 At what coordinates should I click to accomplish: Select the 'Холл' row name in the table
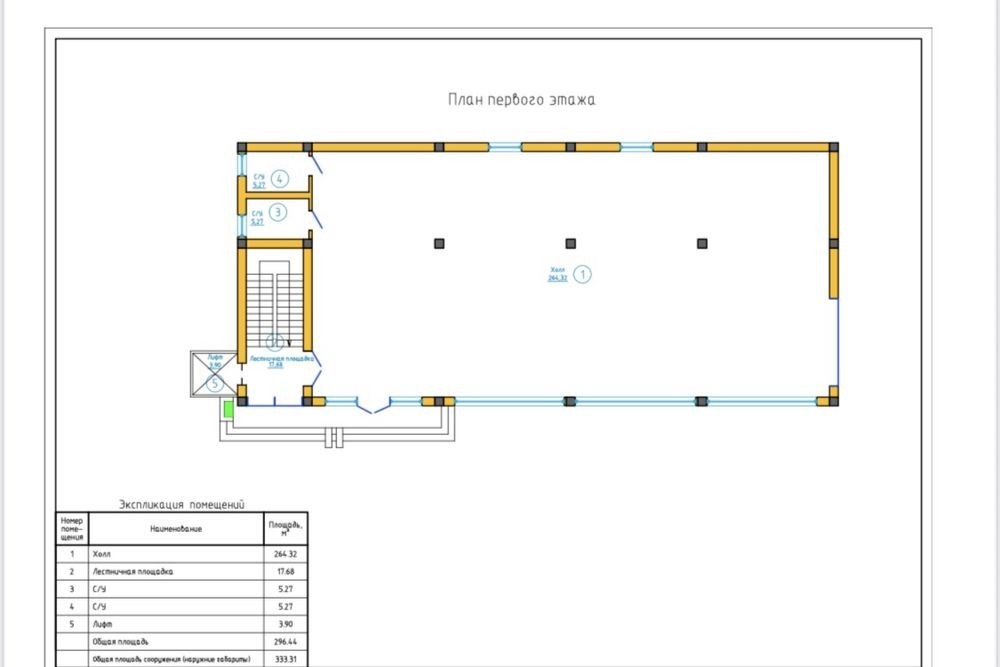[101, 553]
